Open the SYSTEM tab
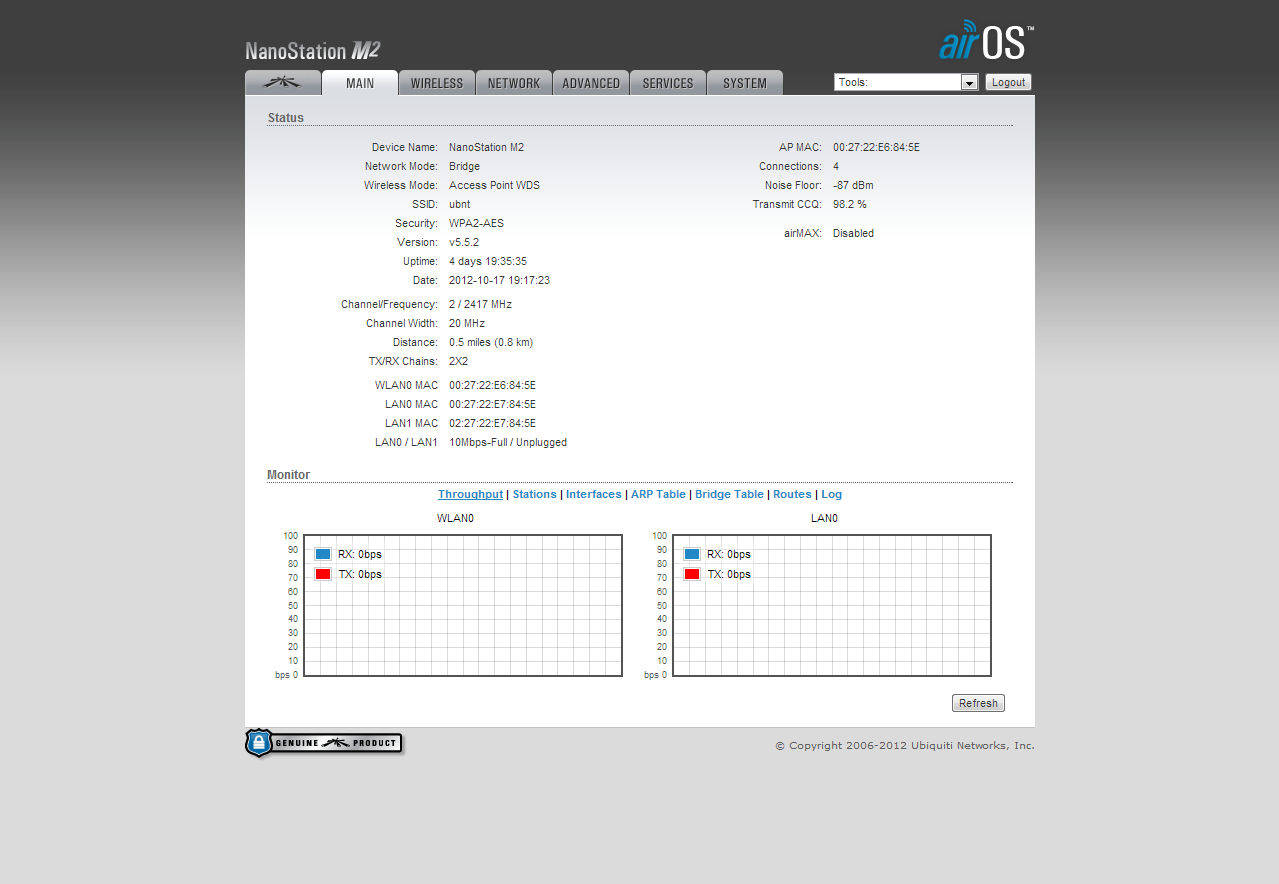The height and width of the screenshot is (884, 1279). pyautogui.click(x=745, y=83)
